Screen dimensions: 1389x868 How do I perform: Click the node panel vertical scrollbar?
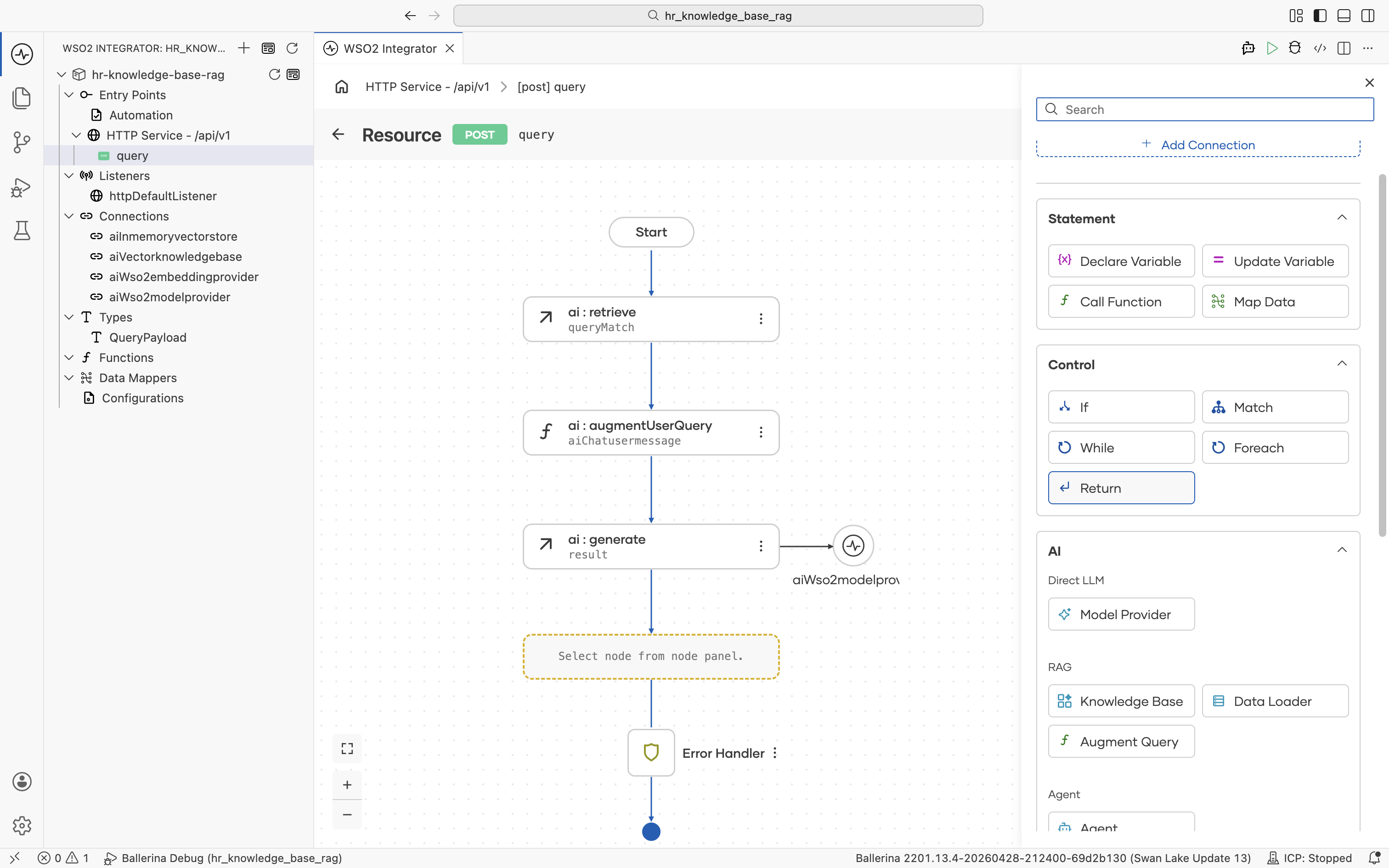(x=1382, y=356)
